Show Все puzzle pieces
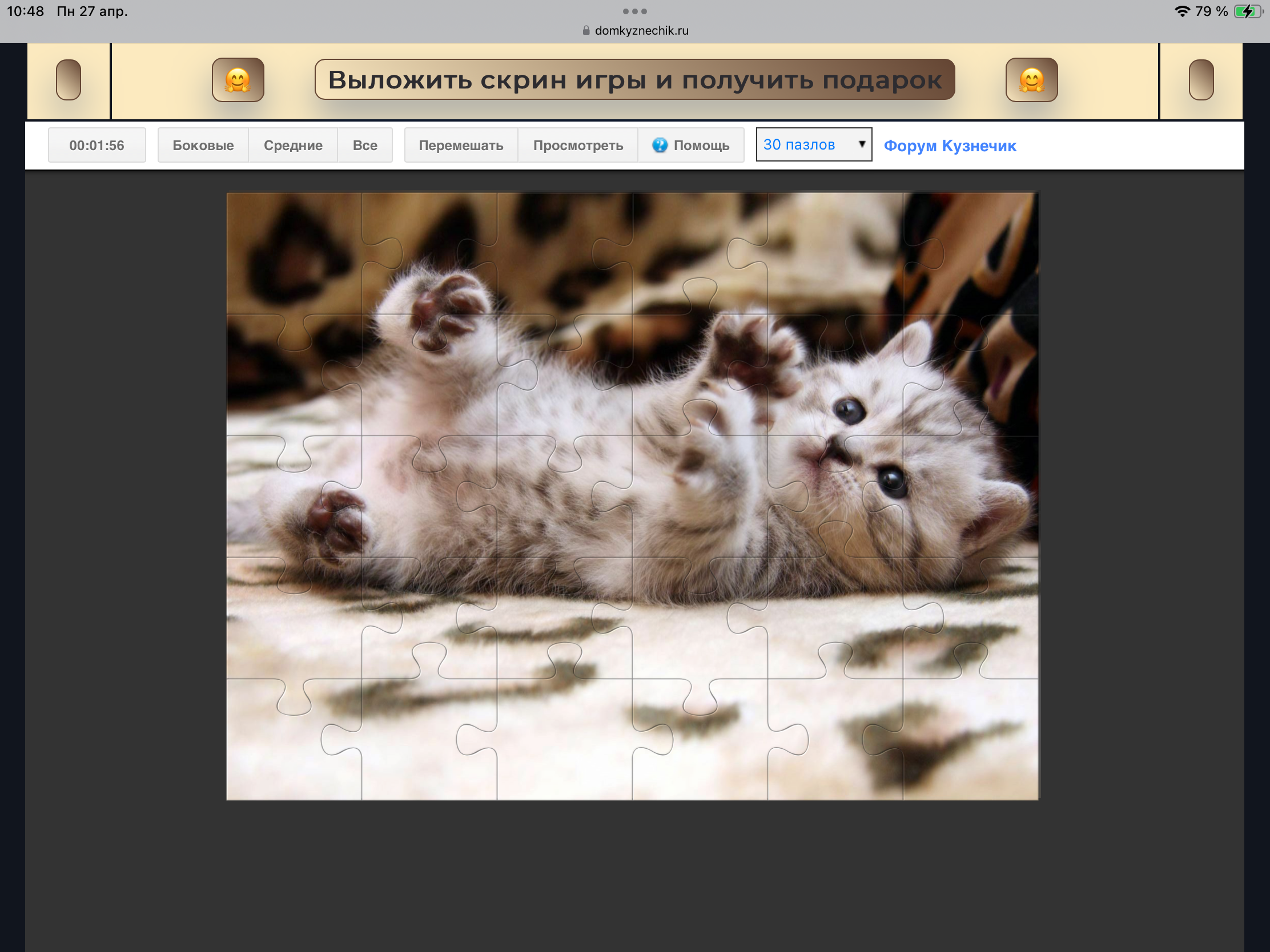The height and width of the screenshot is (952, 1270). [x=364, y=145]
